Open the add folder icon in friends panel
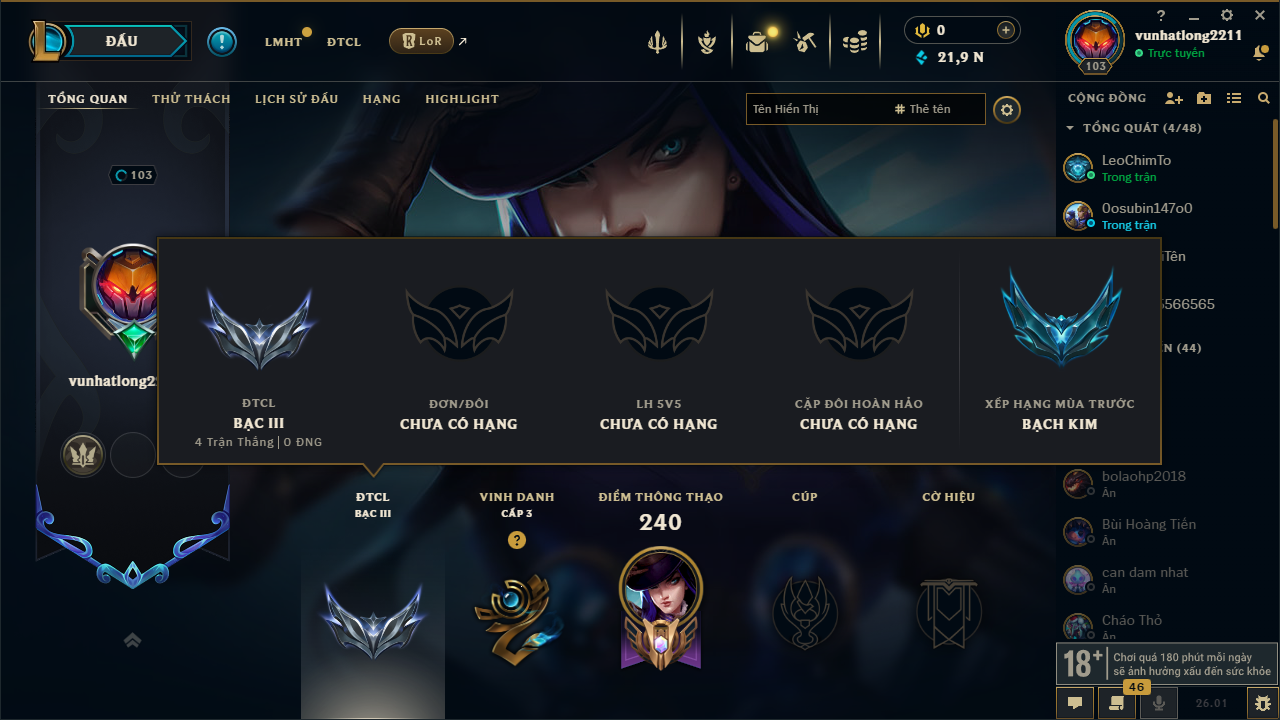 click(1204, 98)
